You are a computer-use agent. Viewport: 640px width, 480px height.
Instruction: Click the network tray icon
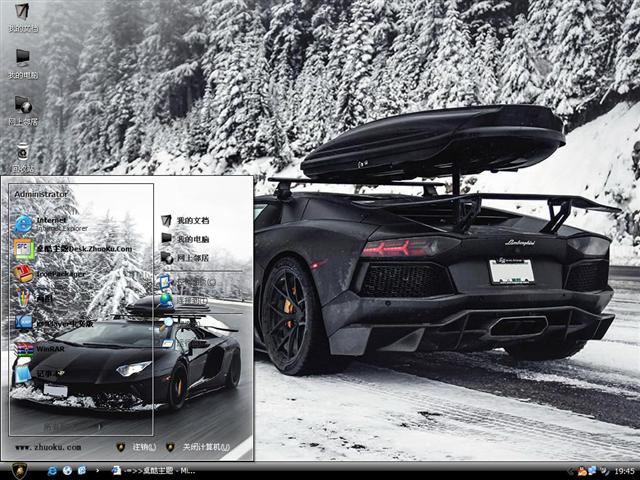pos(592,471)
